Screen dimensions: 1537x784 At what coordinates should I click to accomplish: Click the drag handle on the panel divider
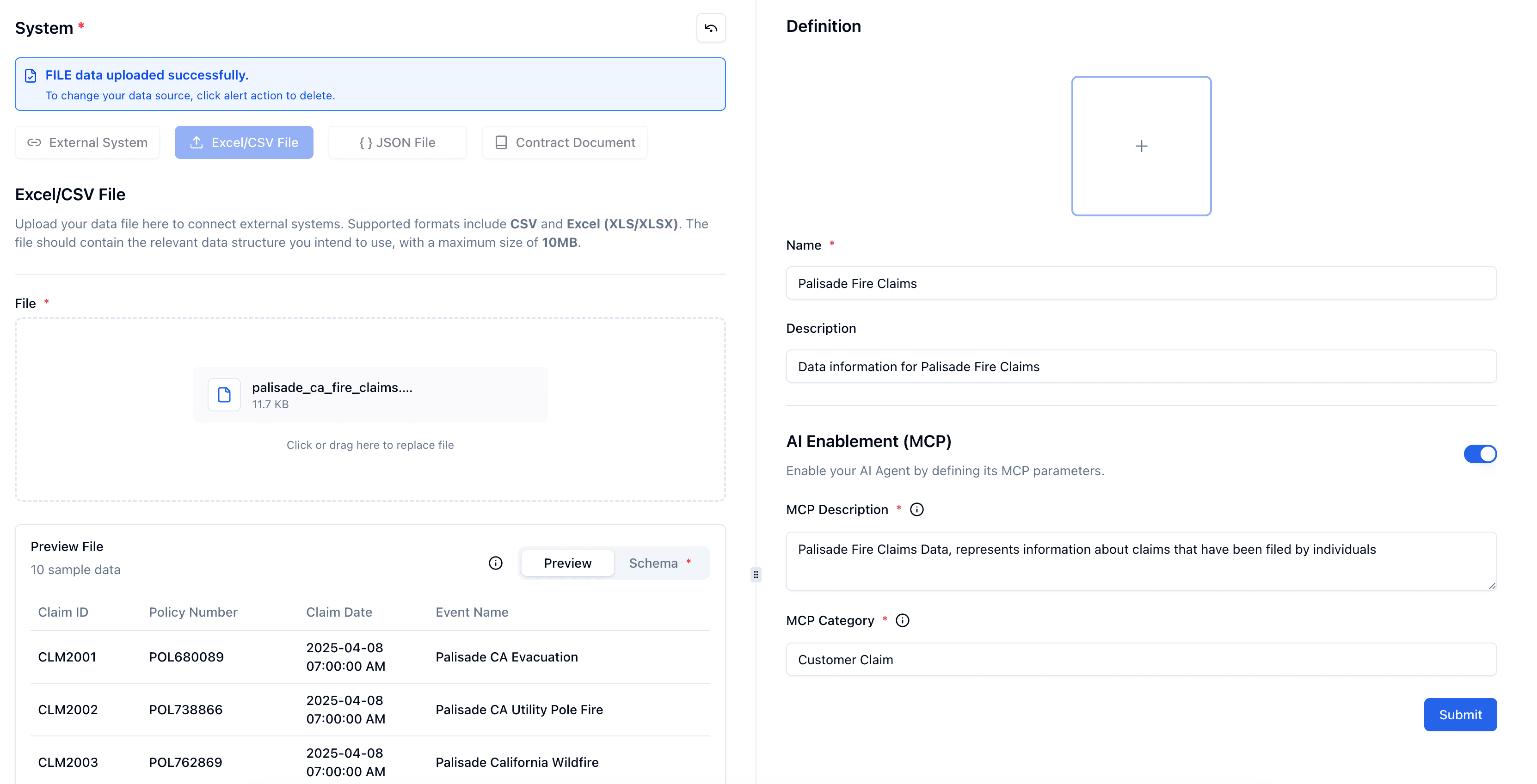[756, 575]
